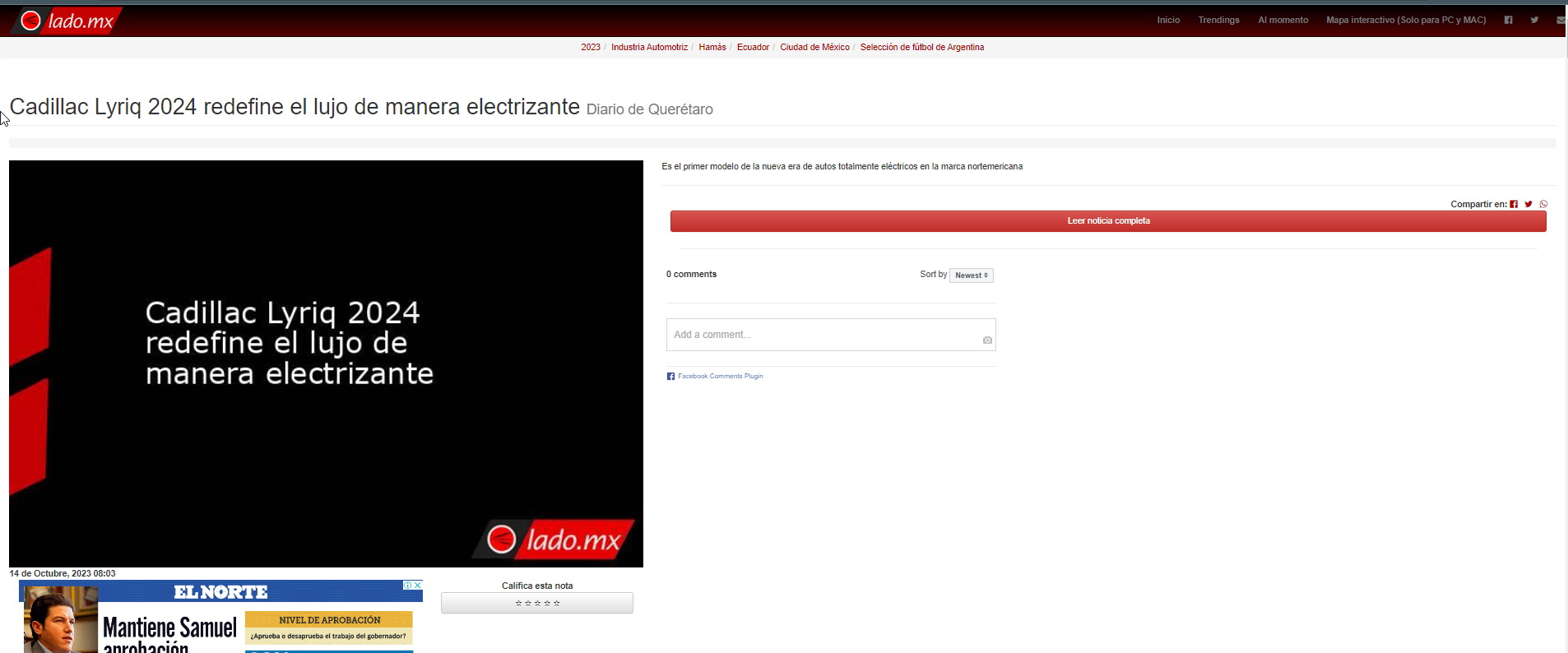Click the Facebook logo beside Facebook Comments Plugin
The height and width of the screenshot is (653, 1568).
click(670, 376)
